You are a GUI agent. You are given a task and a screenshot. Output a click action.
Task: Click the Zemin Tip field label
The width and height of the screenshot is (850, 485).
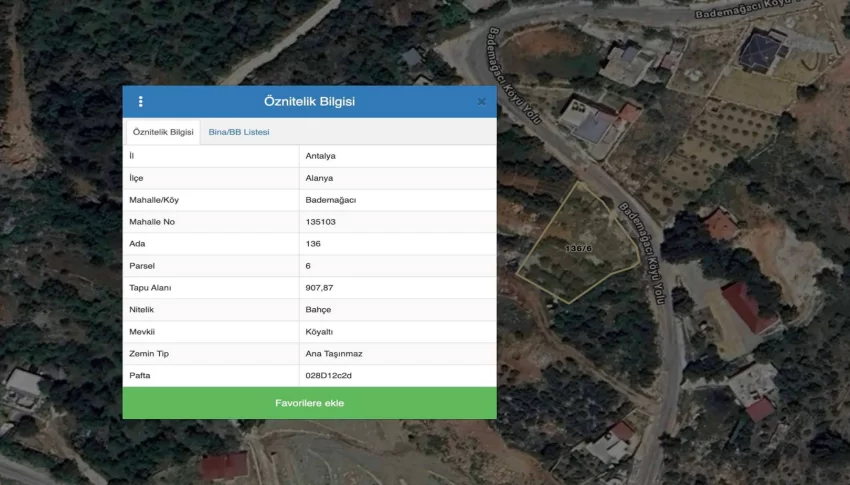[149, 353]
